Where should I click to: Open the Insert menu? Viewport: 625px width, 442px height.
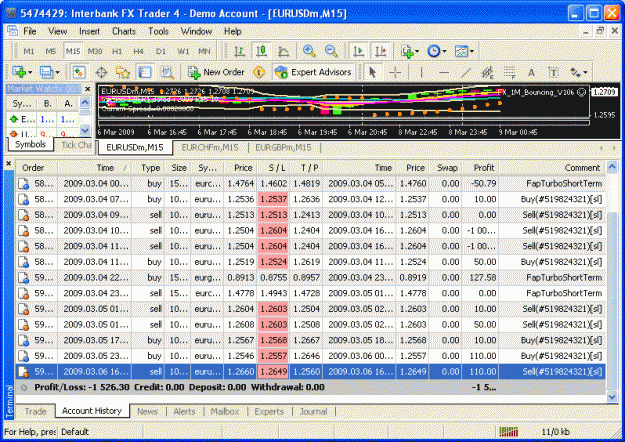click(89, 31)
